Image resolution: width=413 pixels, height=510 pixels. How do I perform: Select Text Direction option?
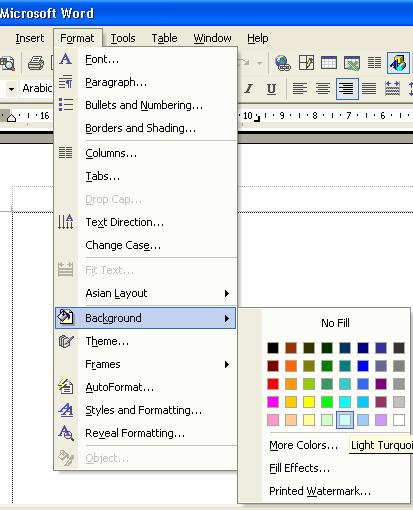point(145,222)
